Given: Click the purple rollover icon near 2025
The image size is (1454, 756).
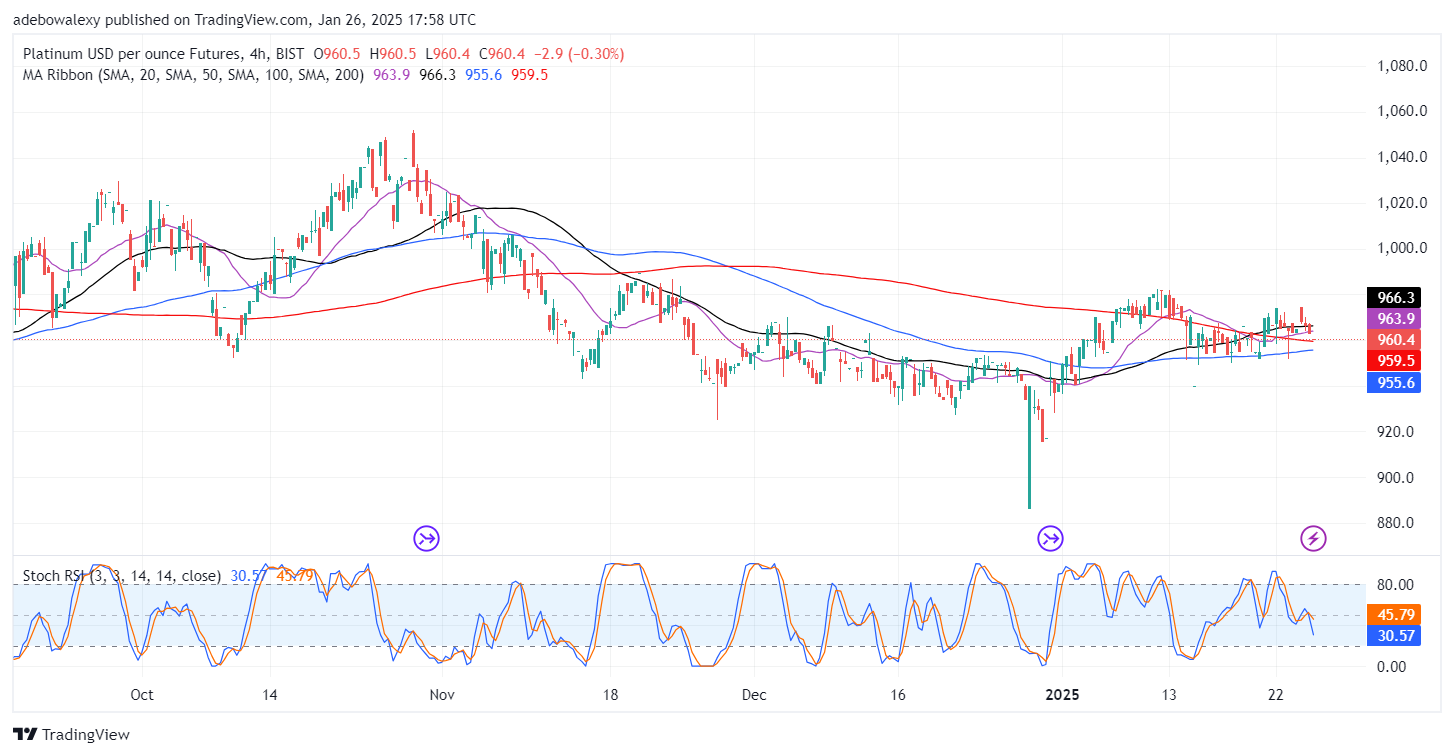Looking at the screenshot, I should 1050,539.
